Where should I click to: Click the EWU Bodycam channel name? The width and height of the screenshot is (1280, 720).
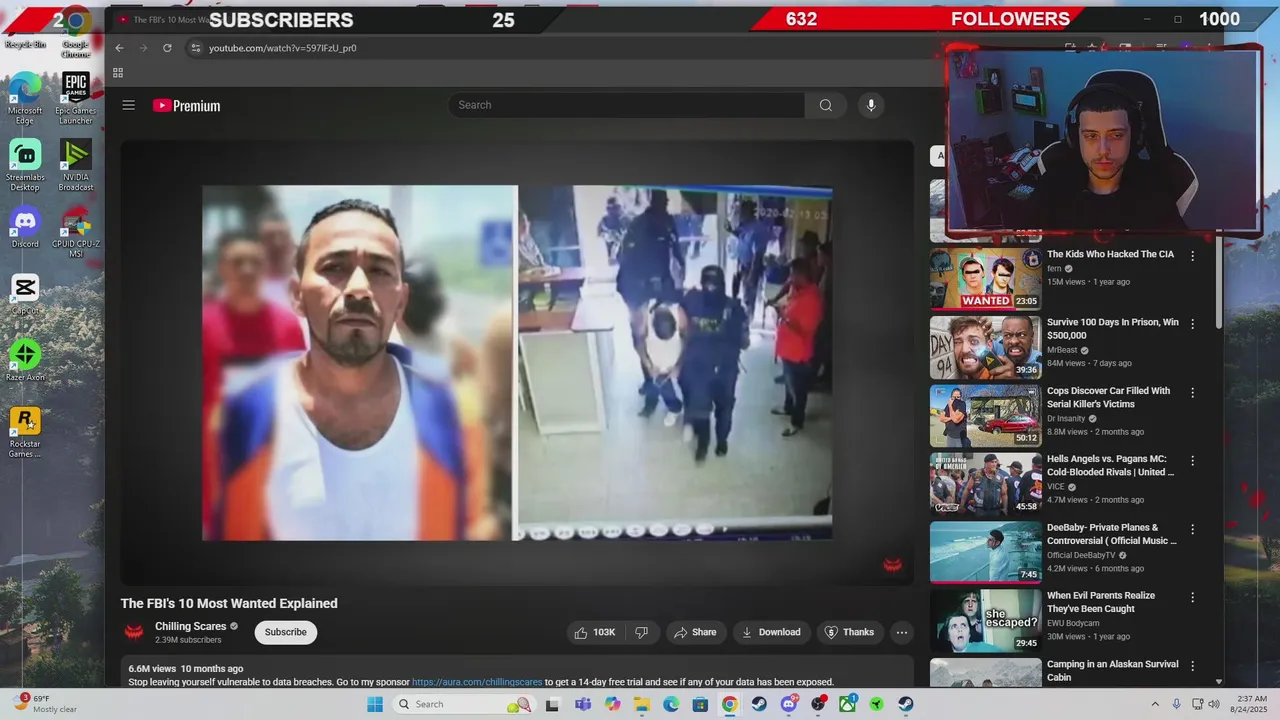1073,623
